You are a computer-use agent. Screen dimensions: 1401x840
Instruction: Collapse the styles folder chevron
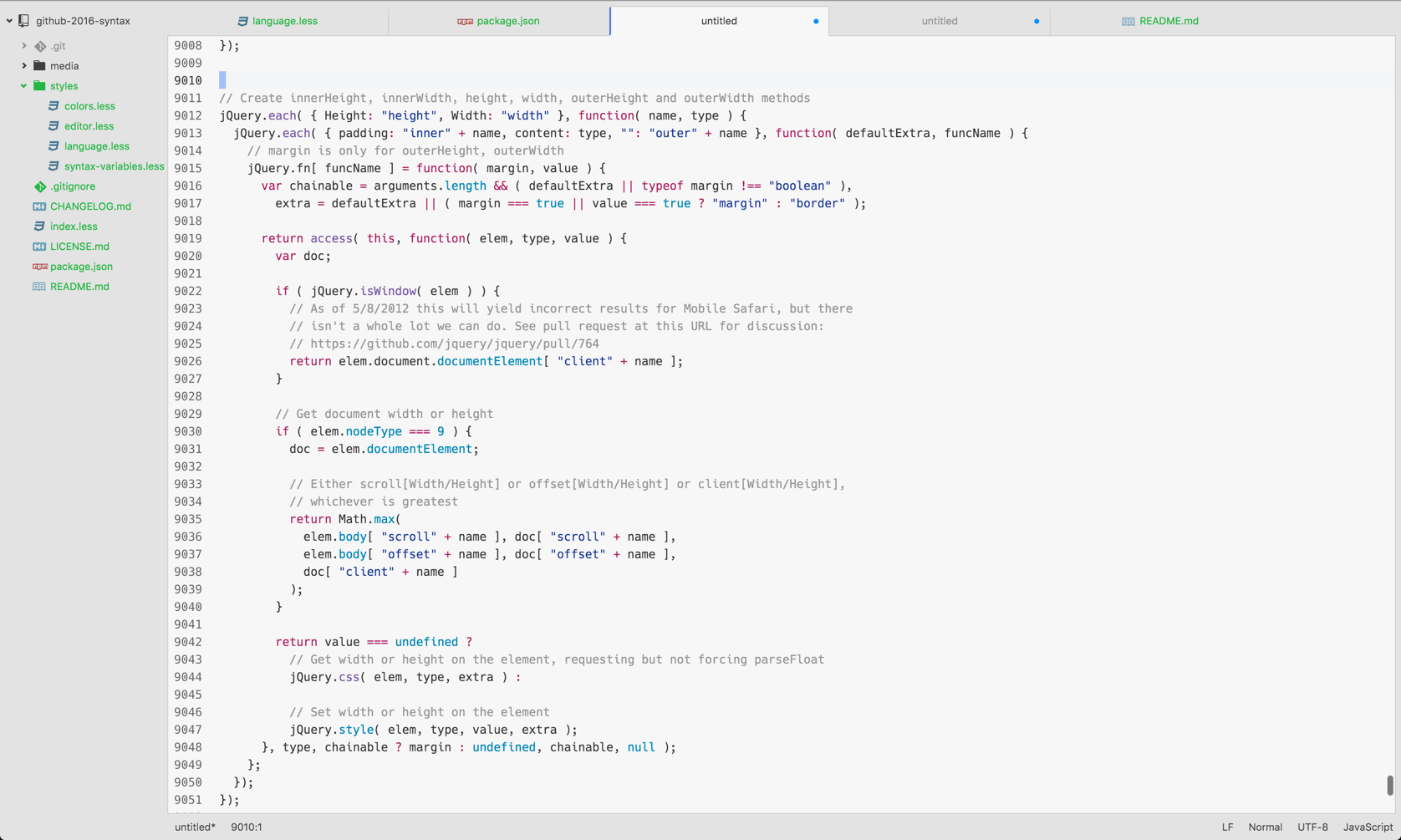coord(24,86)
